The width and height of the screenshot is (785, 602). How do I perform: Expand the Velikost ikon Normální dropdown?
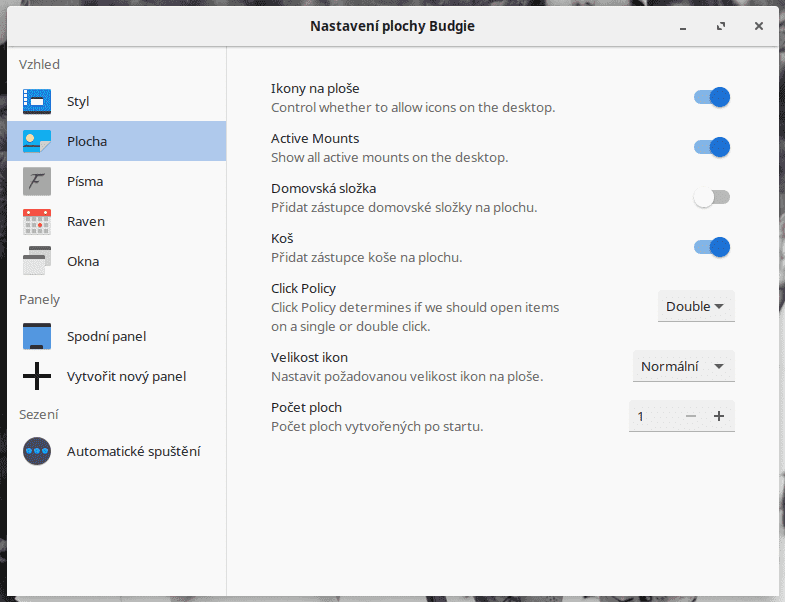pos(683,366)
